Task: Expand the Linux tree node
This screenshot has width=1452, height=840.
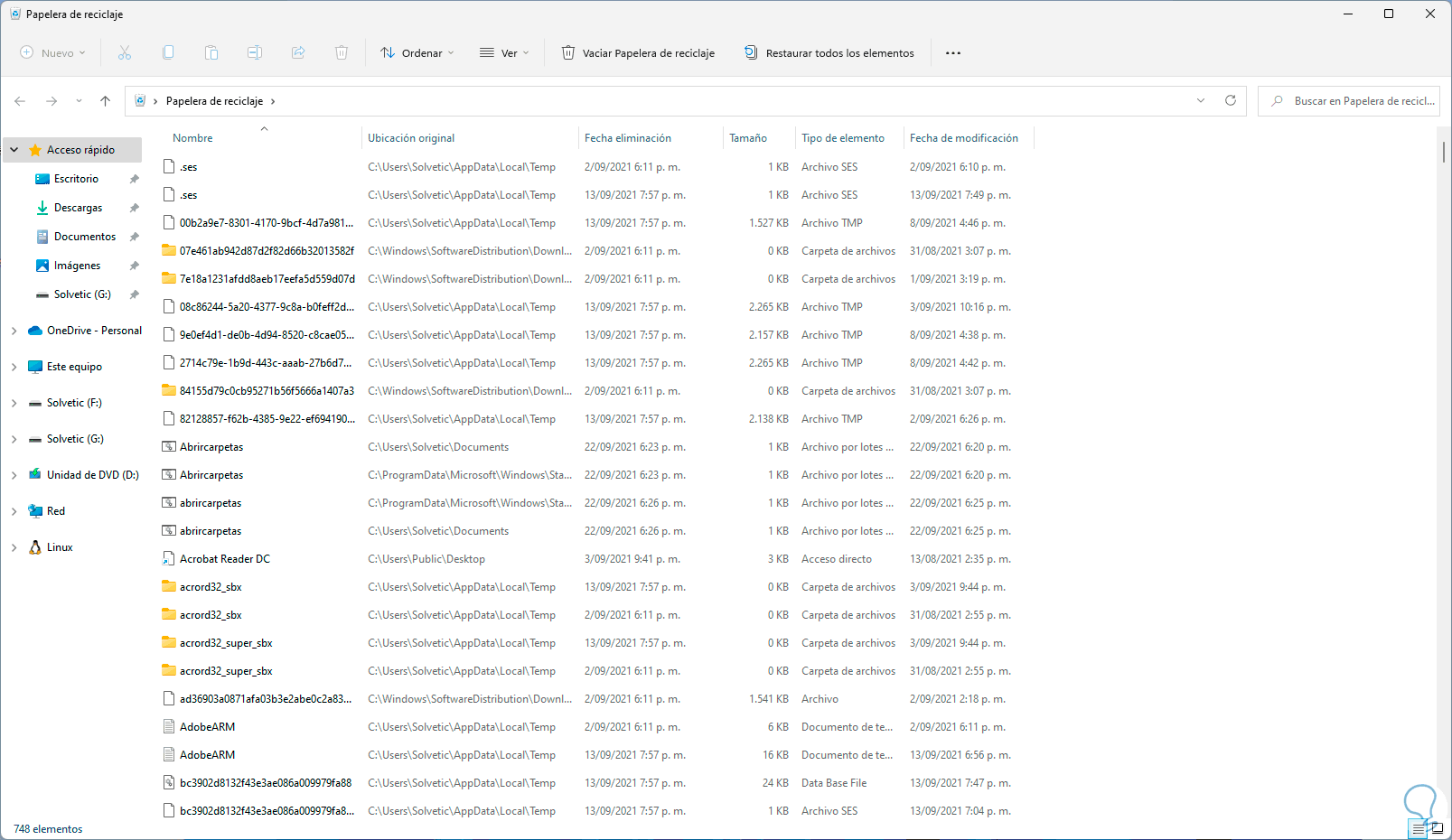Action: (14, 547)
